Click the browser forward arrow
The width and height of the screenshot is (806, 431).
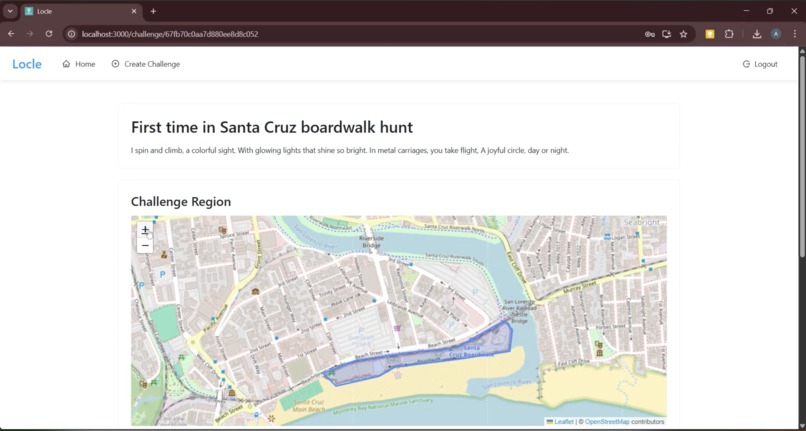click(30, 34)
